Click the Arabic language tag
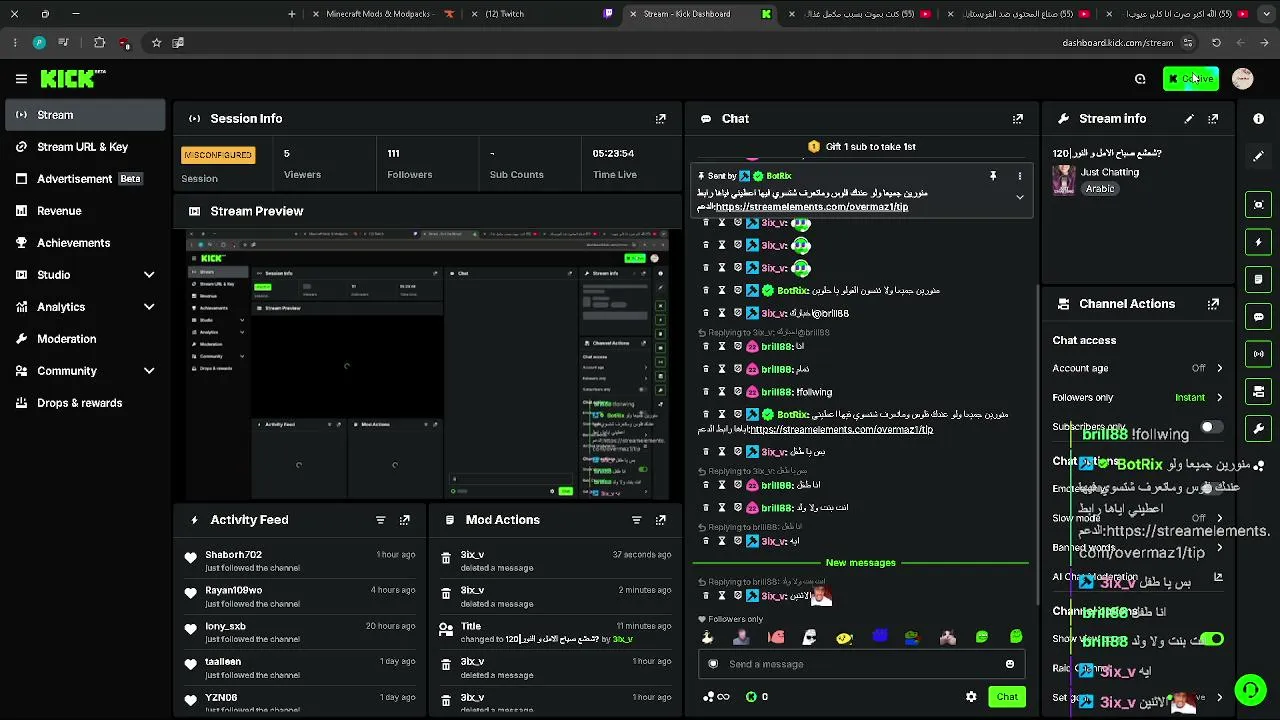The image size is (1280, 720). pos(1100,189)
